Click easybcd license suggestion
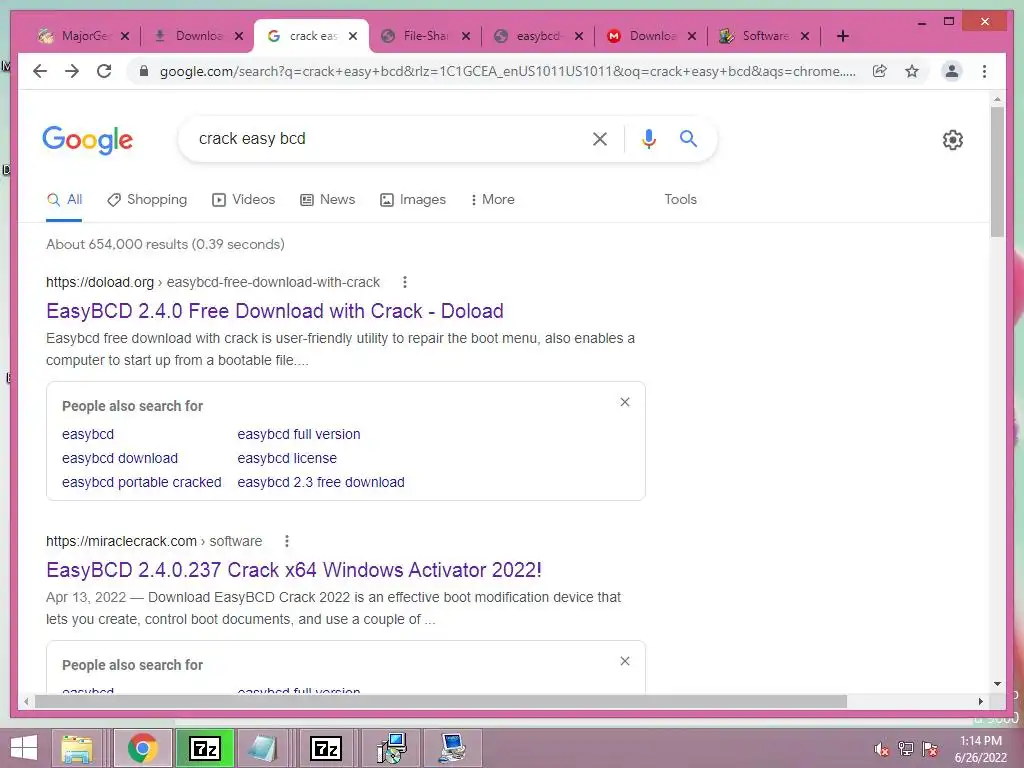 point(287,458)
